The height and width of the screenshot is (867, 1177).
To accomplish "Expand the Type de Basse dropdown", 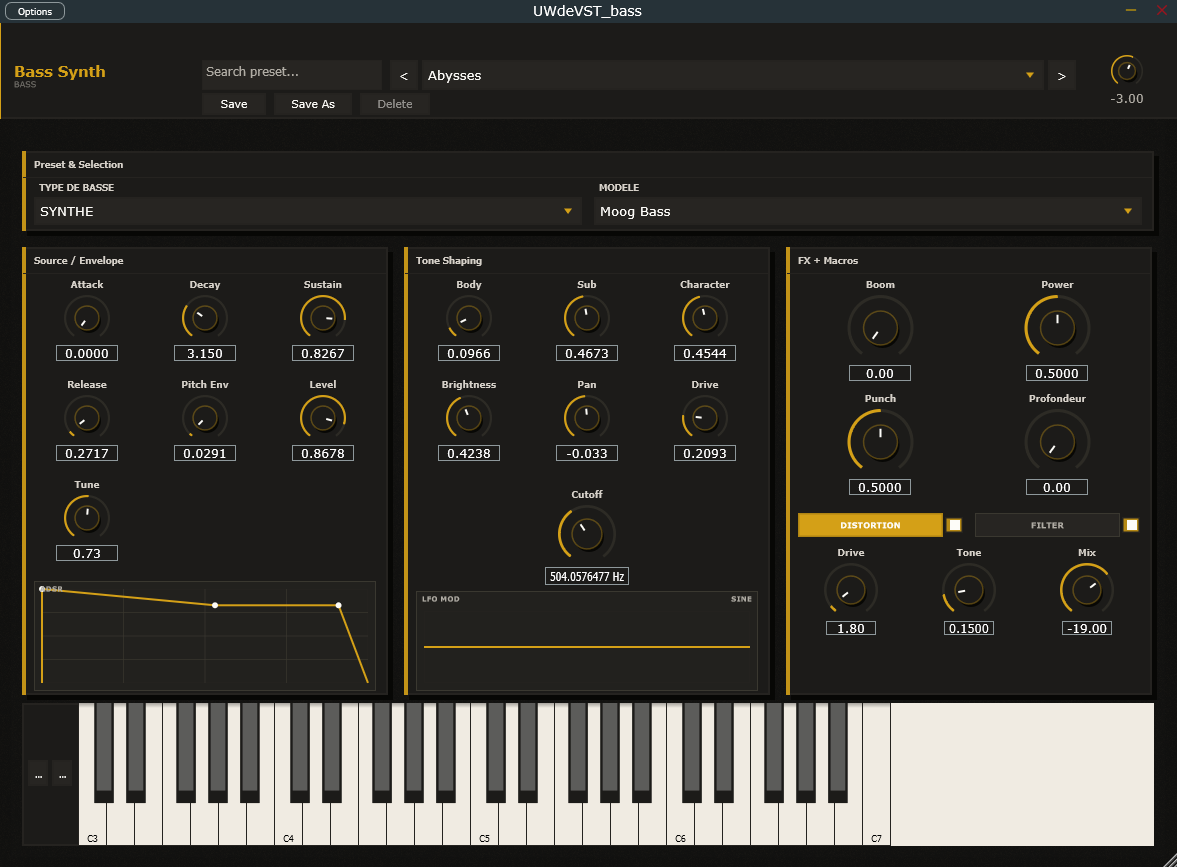I will click(x=305, y=211).
